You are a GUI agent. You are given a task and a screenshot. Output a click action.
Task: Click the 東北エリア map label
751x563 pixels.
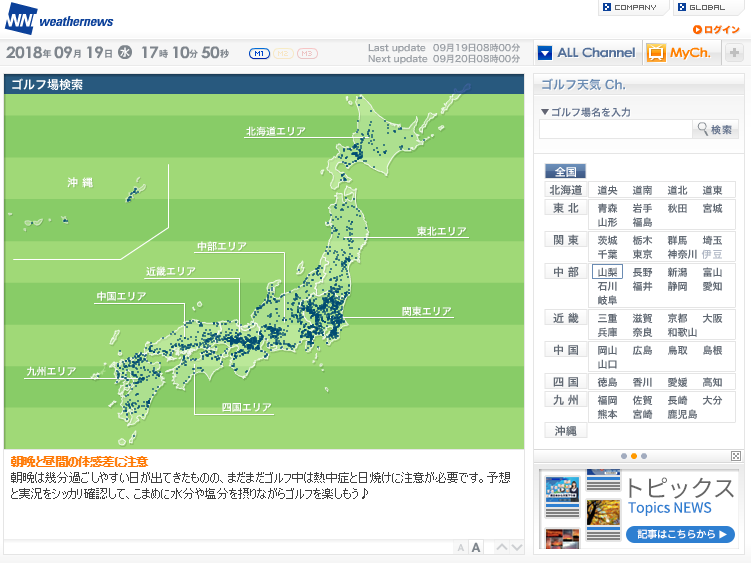tap(442, 231)
